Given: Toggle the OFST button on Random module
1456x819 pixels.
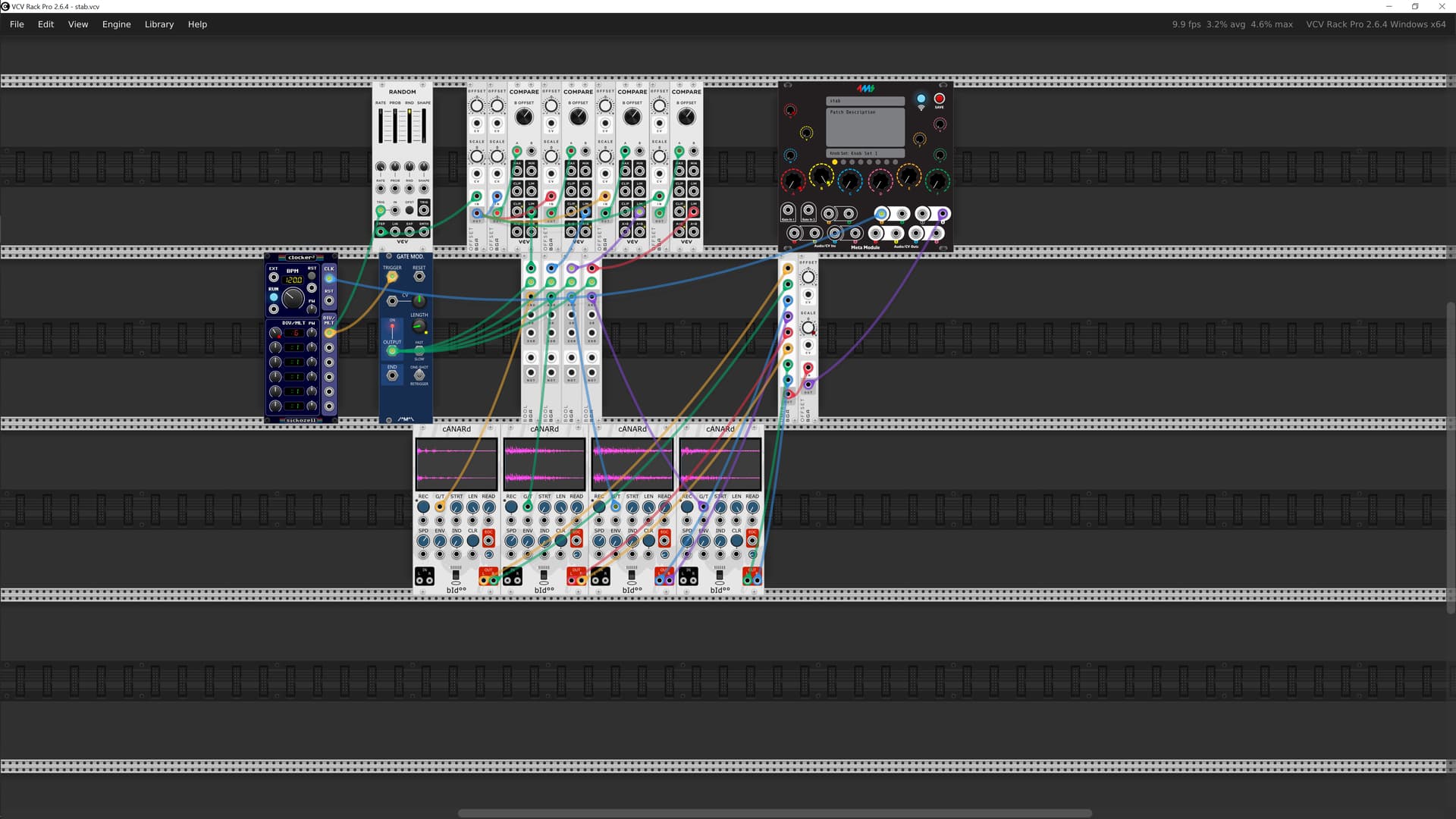Looking at the screenshot, I should pos(409,210).
